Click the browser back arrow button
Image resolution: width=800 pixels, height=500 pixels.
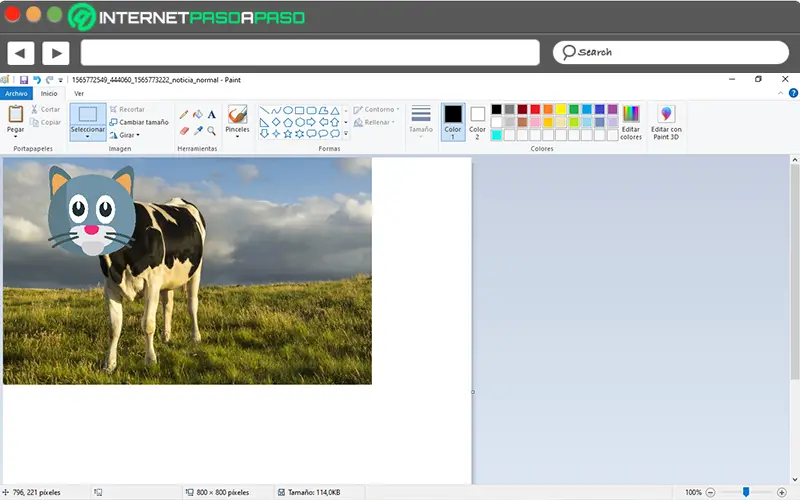pos(21,53)
